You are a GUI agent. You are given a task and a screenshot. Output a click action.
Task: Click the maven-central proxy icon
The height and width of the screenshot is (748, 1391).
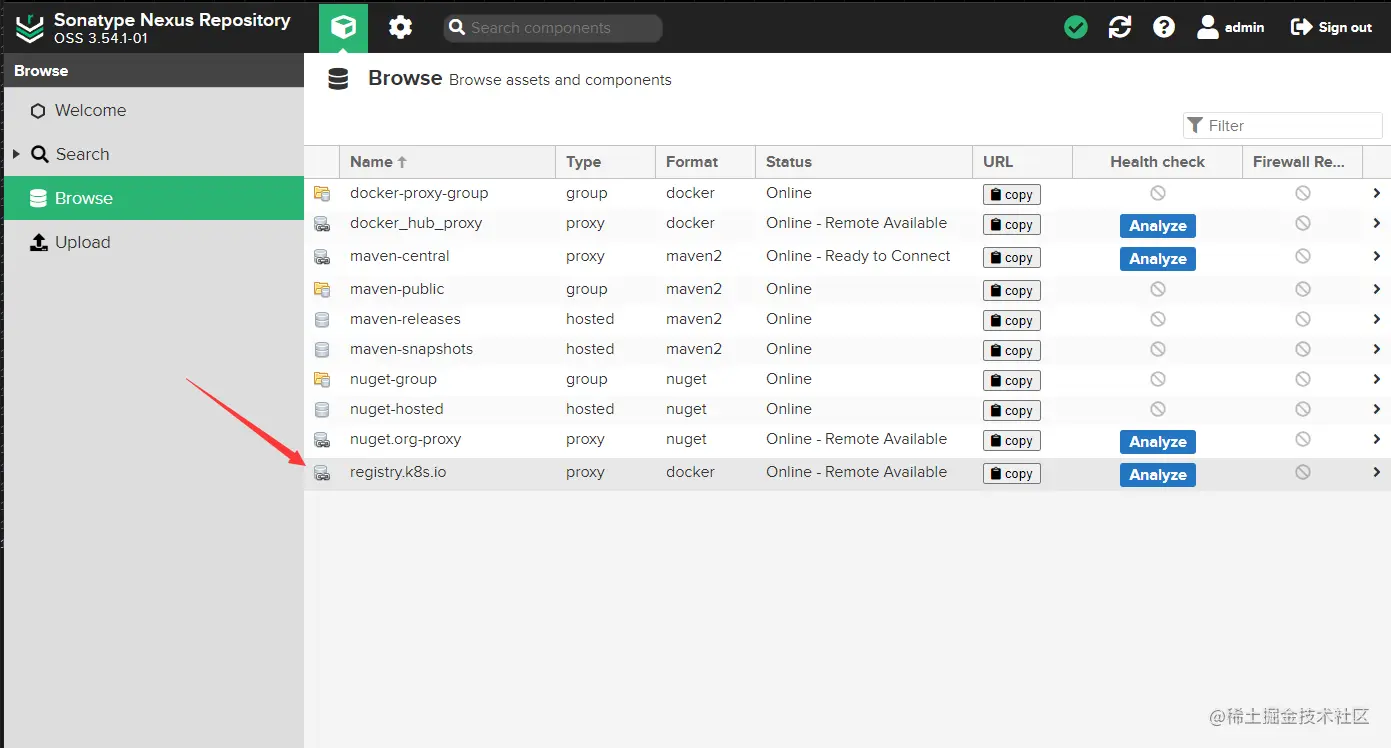[322, 257]
